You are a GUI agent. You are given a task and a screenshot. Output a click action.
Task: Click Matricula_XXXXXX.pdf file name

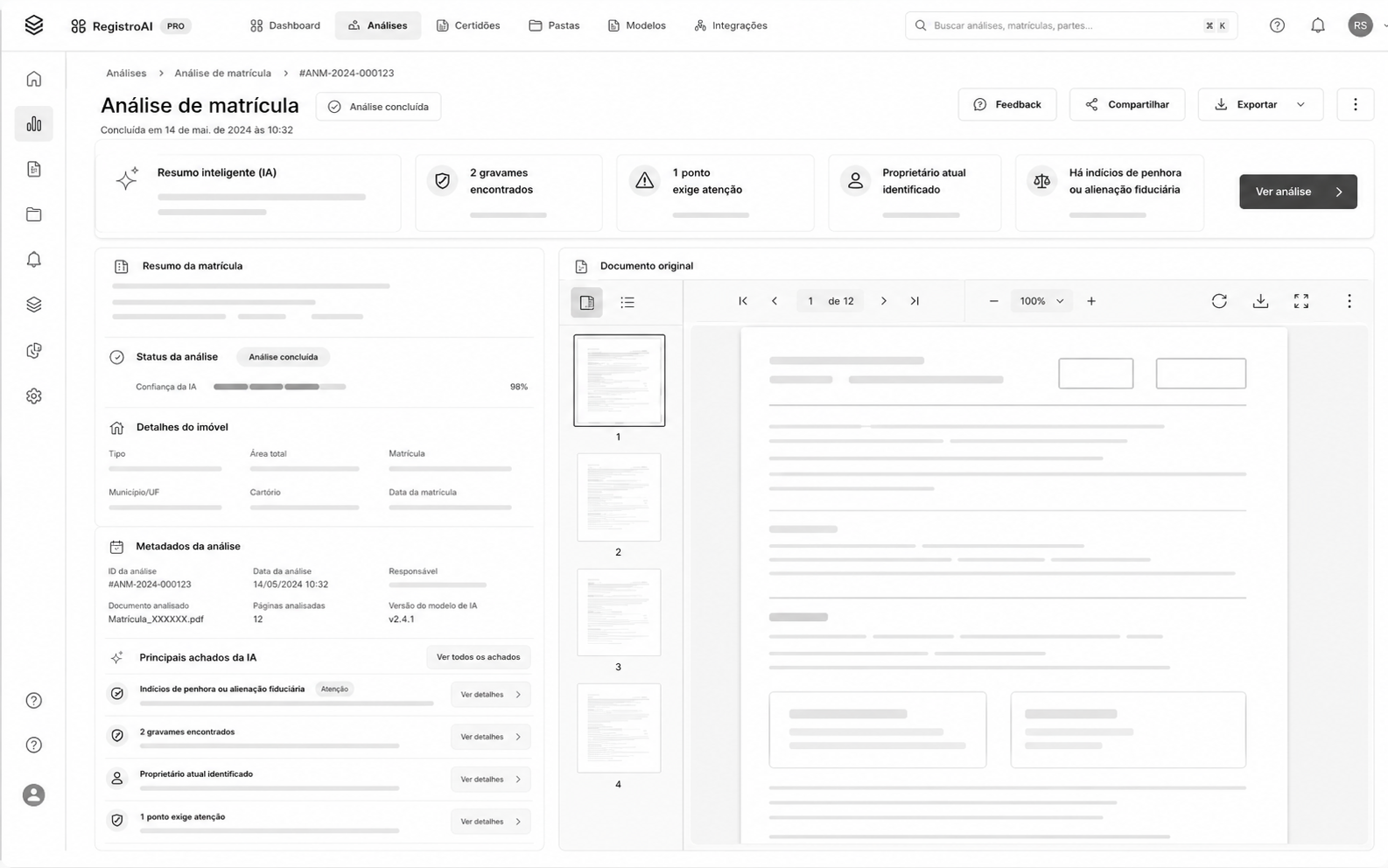[156, 619]
